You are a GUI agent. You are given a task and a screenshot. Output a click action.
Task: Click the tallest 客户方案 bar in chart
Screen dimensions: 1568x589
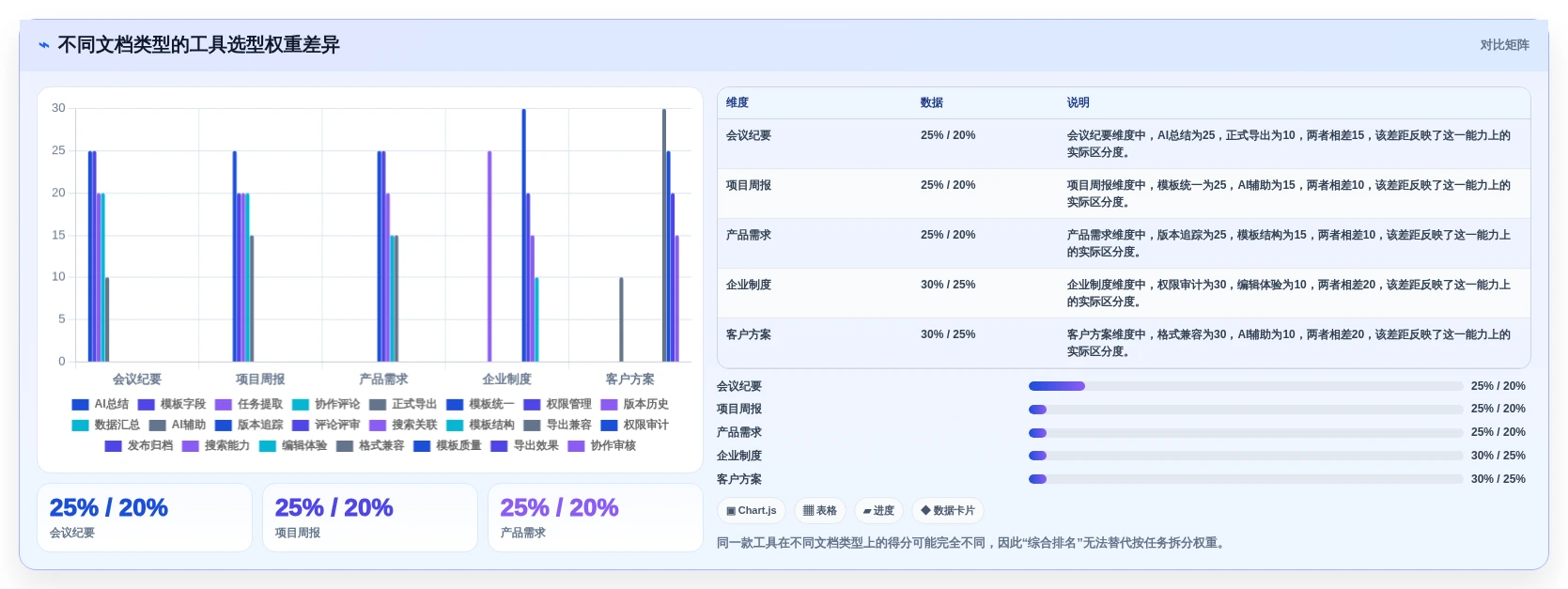[664, 235]
